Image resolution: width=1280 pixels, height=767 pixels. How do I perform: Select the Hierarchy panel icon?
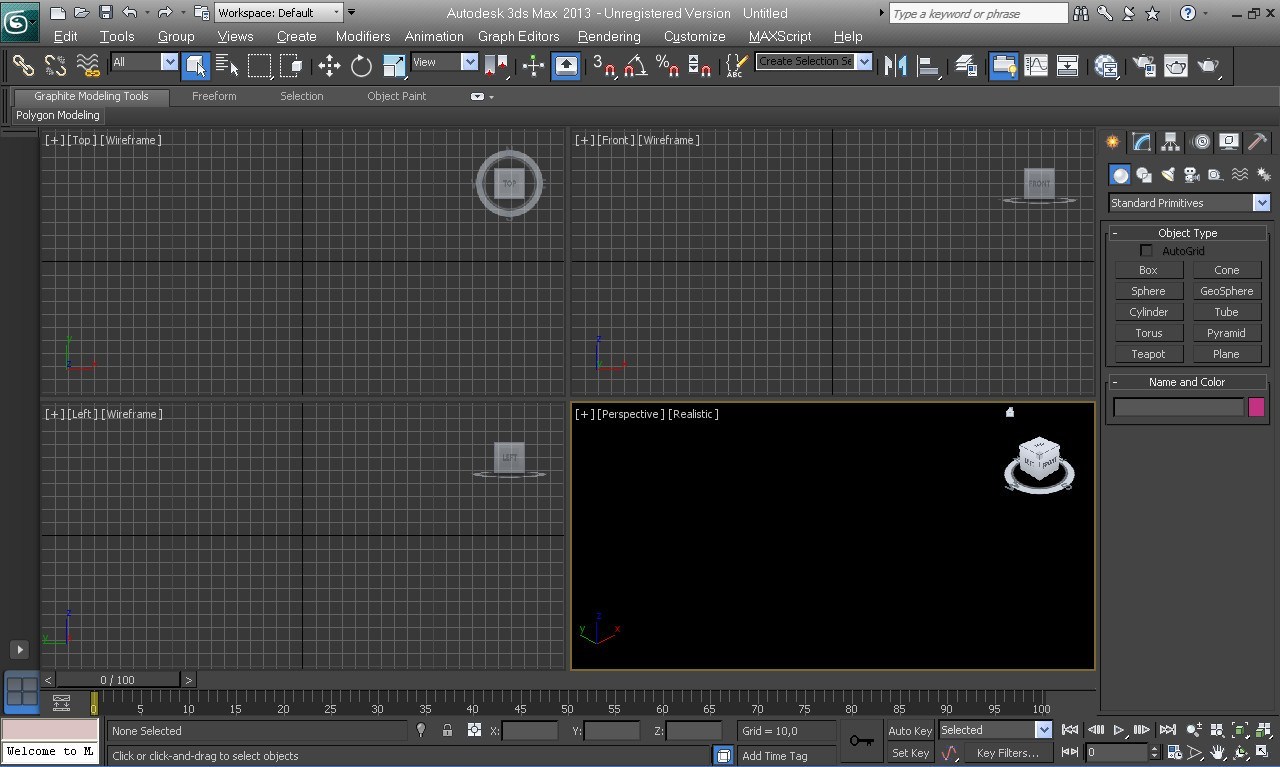(x=1170, y=142)
